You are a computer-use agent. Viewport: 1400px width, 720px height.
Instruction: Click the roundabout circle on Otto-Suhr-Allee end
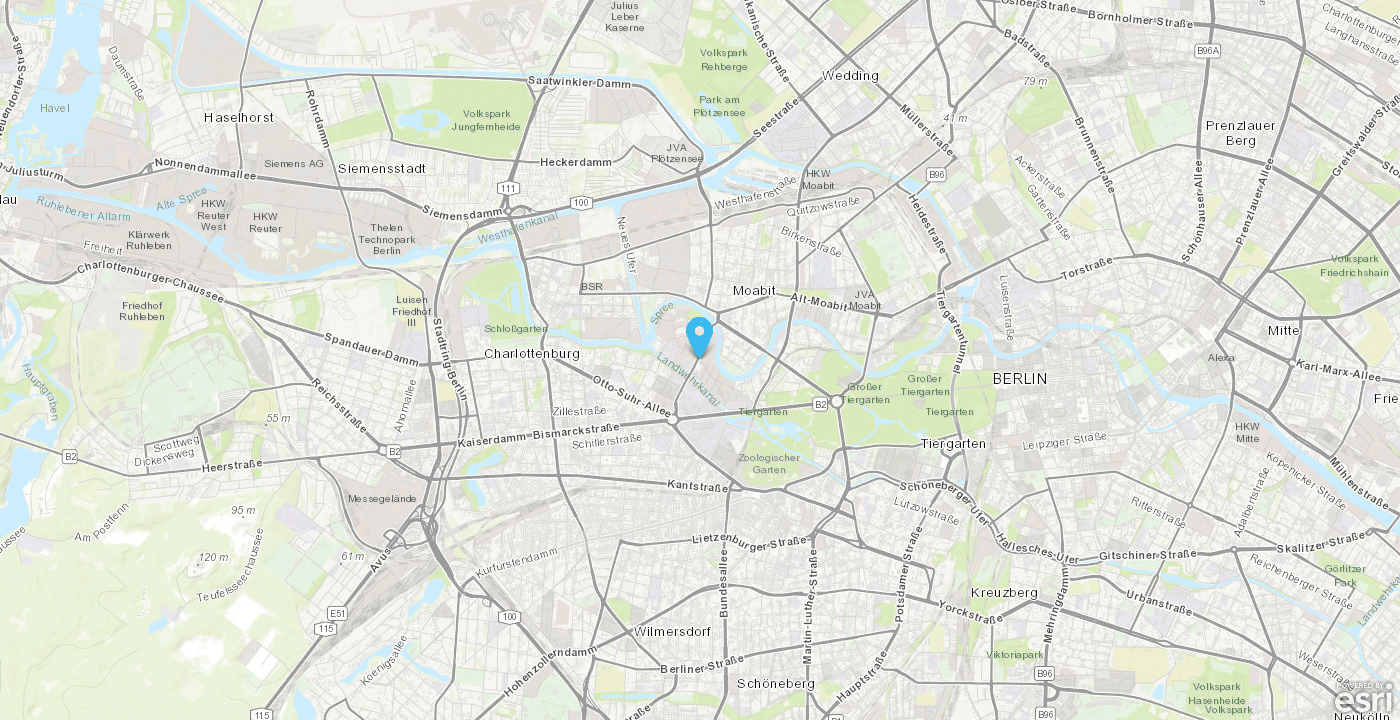coord(673,420)
